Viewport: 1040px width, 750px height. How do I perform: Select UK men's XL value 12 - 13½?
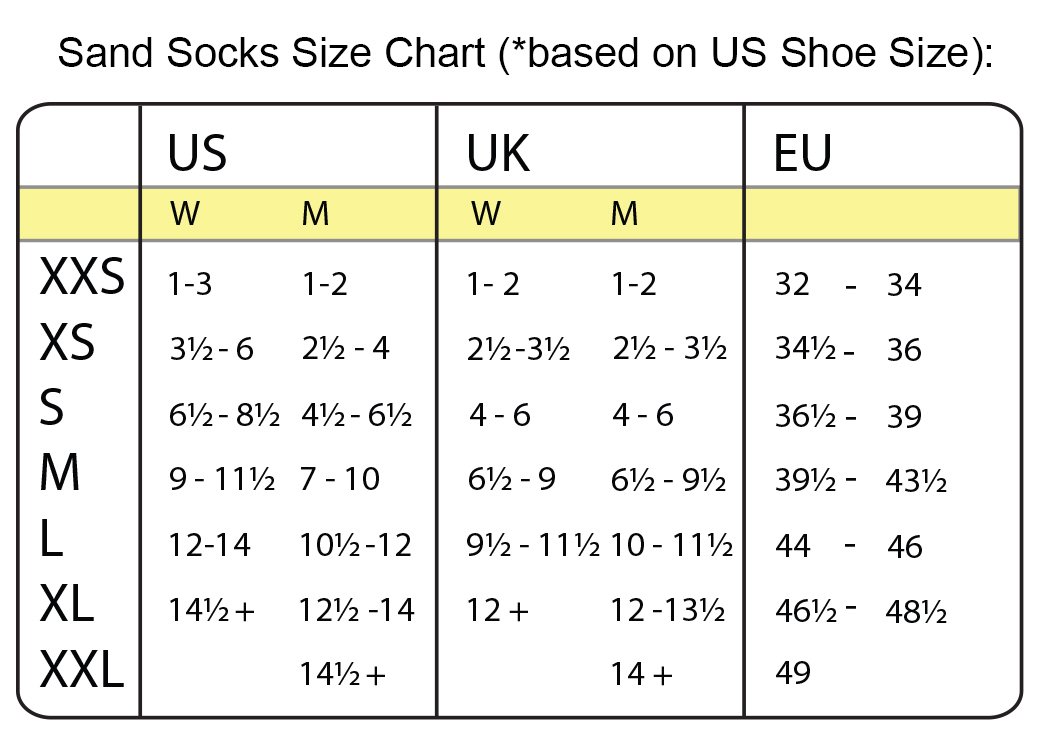(667, 610)
